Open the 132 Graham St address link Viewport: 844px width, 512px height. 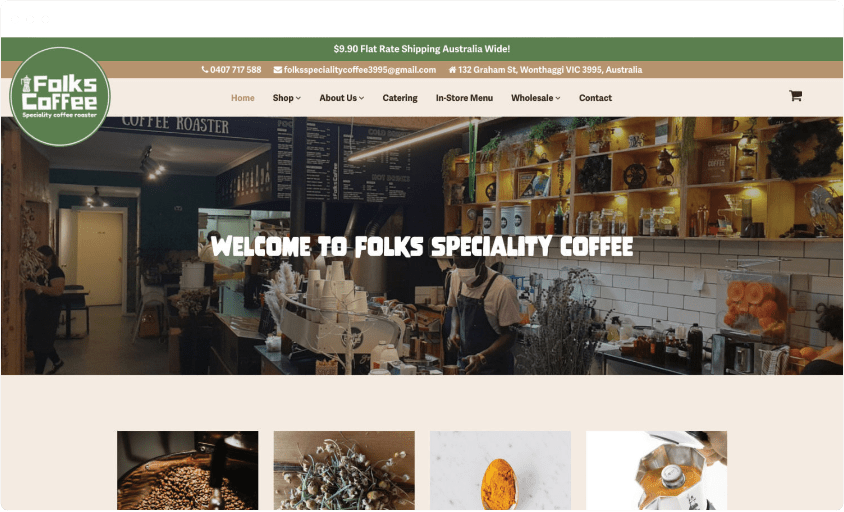click(x=550, y=69)
